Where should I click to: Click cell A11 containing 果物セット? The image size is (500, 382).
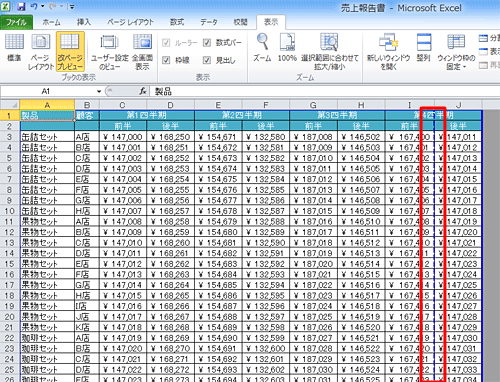coord(47,221)
